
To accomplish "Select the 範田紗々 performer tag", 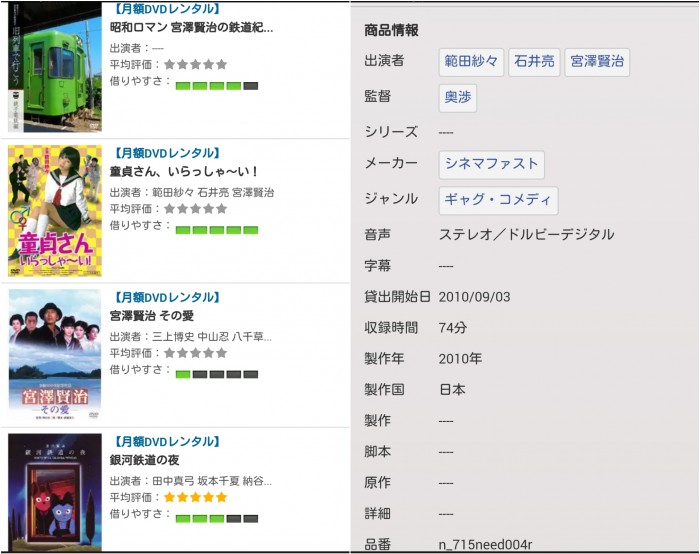I will click(x=471, y=62).
